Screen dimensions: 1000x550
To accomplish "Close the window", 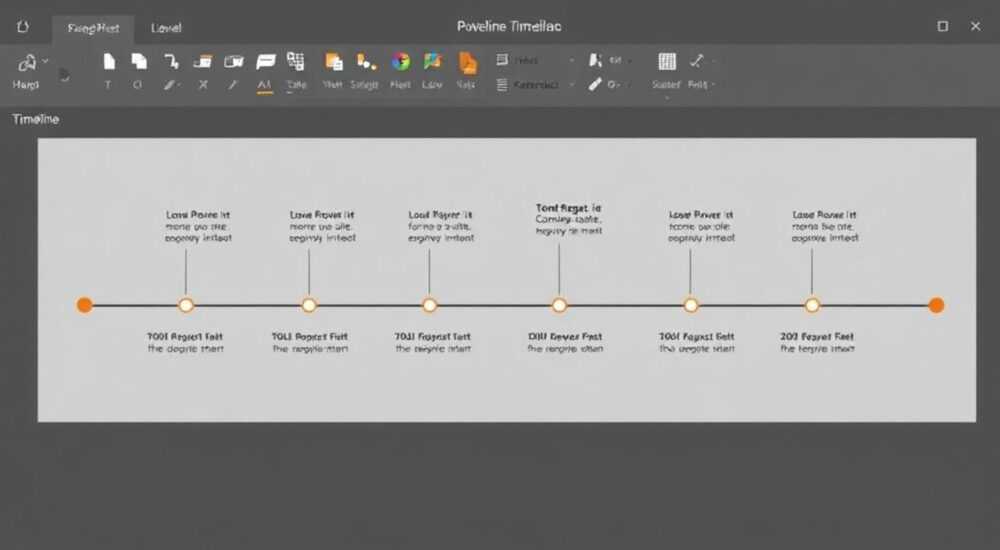I will pos(975,26).
